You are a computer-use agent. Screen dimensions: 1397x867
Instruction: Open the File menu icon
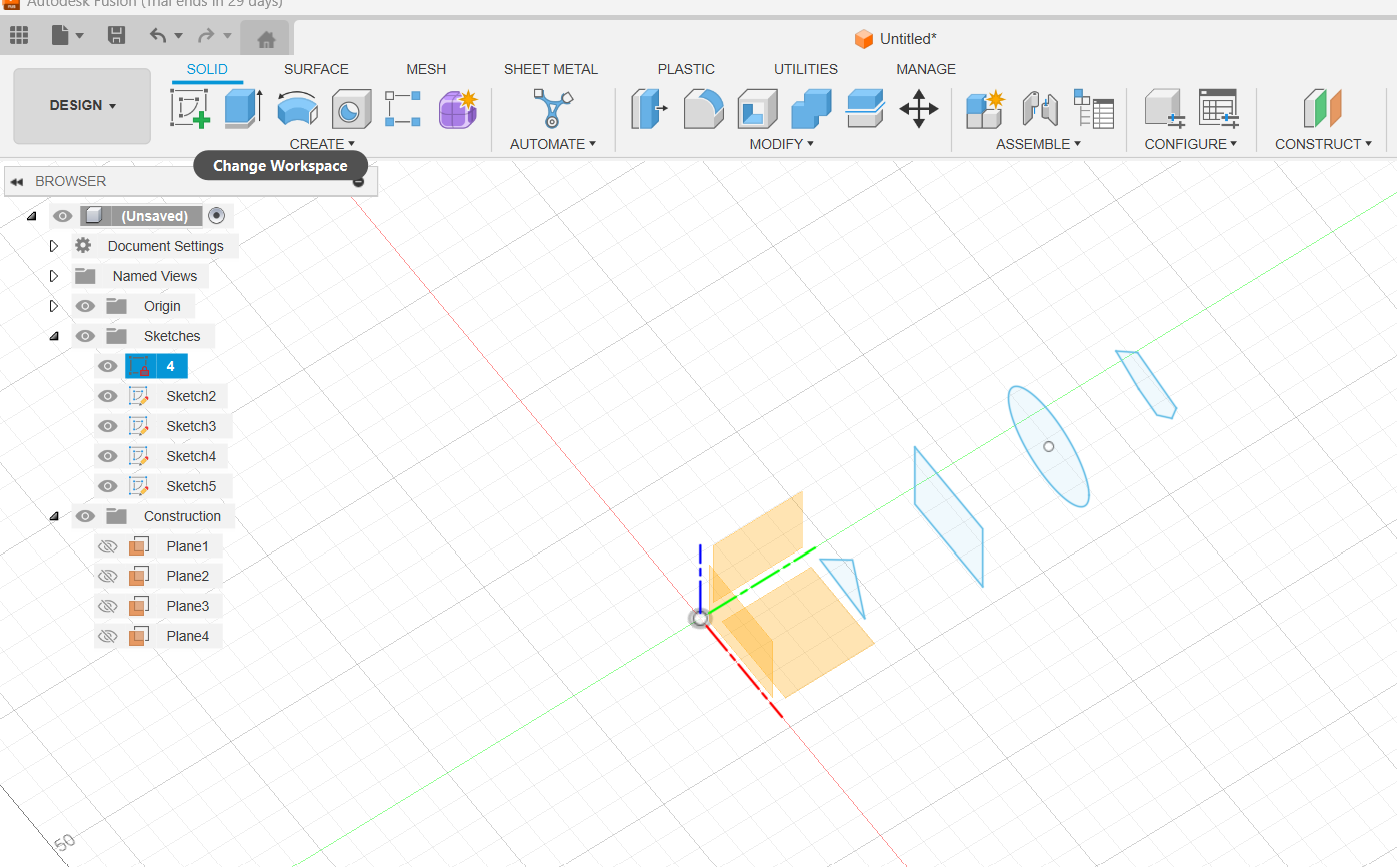61,36
